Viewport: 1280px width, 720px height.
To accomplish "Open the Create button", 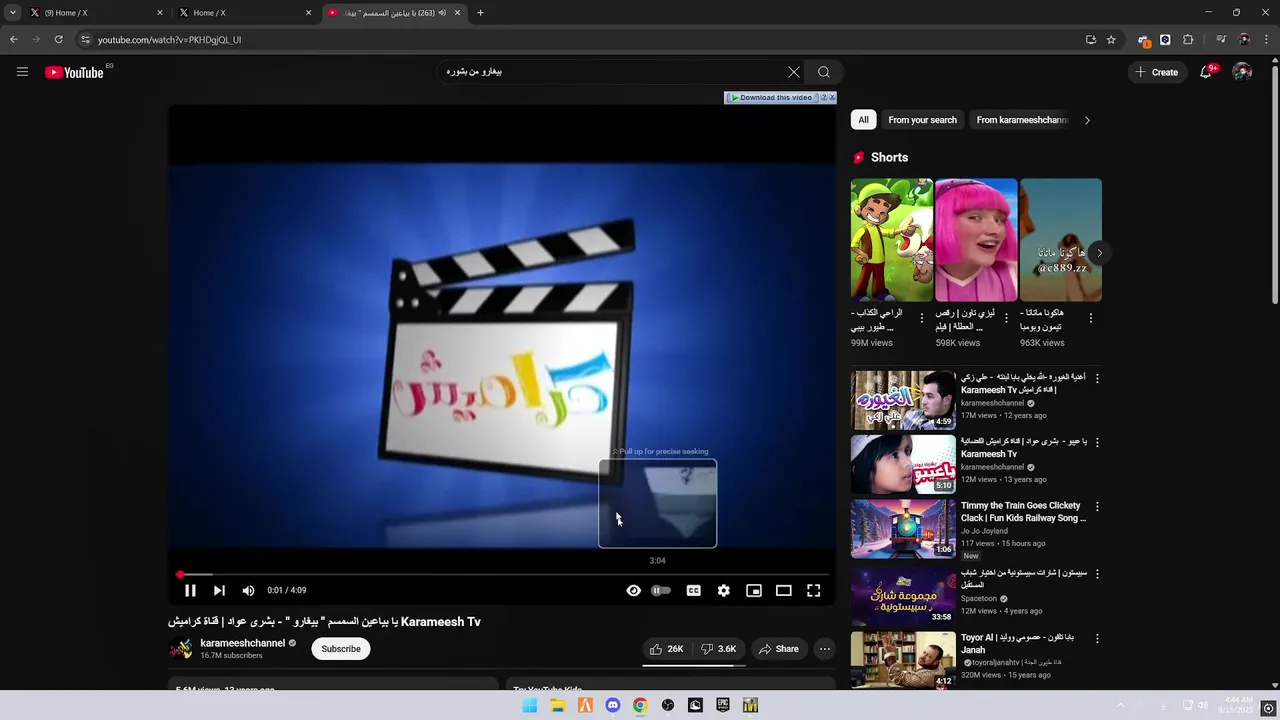I will click(x=1157, y=72).
